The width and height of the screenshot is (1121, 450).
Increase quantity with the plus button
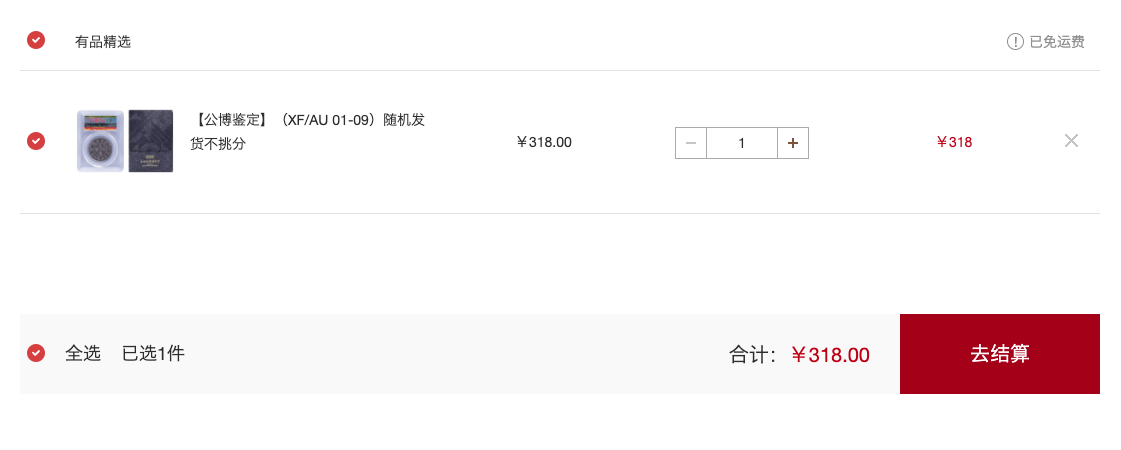point(793,143)
